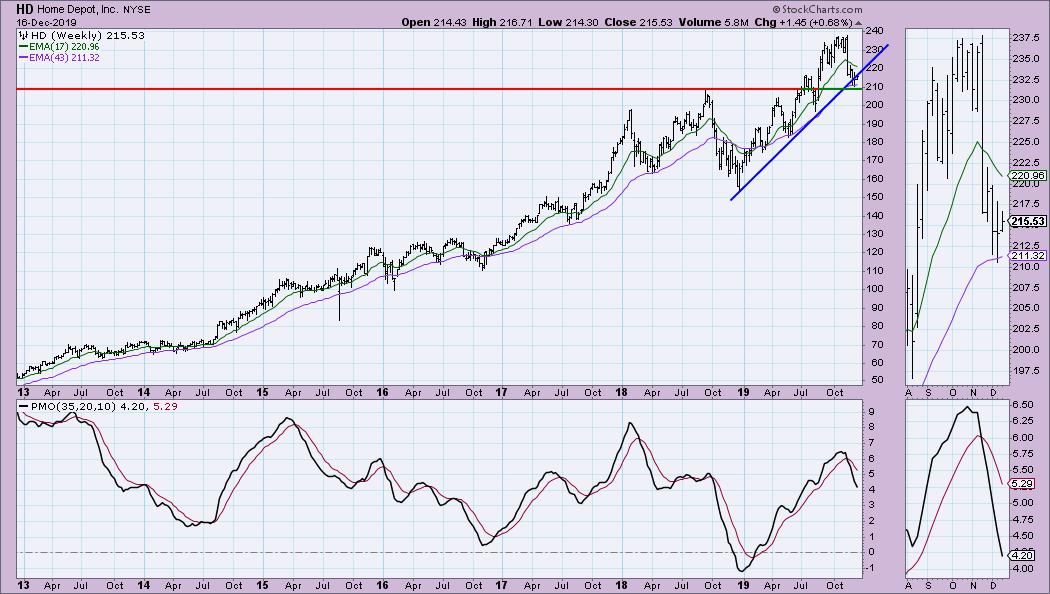Click the 240 label on the price axis
This screenshot has width=1050, height=594.
coord(873,31)
